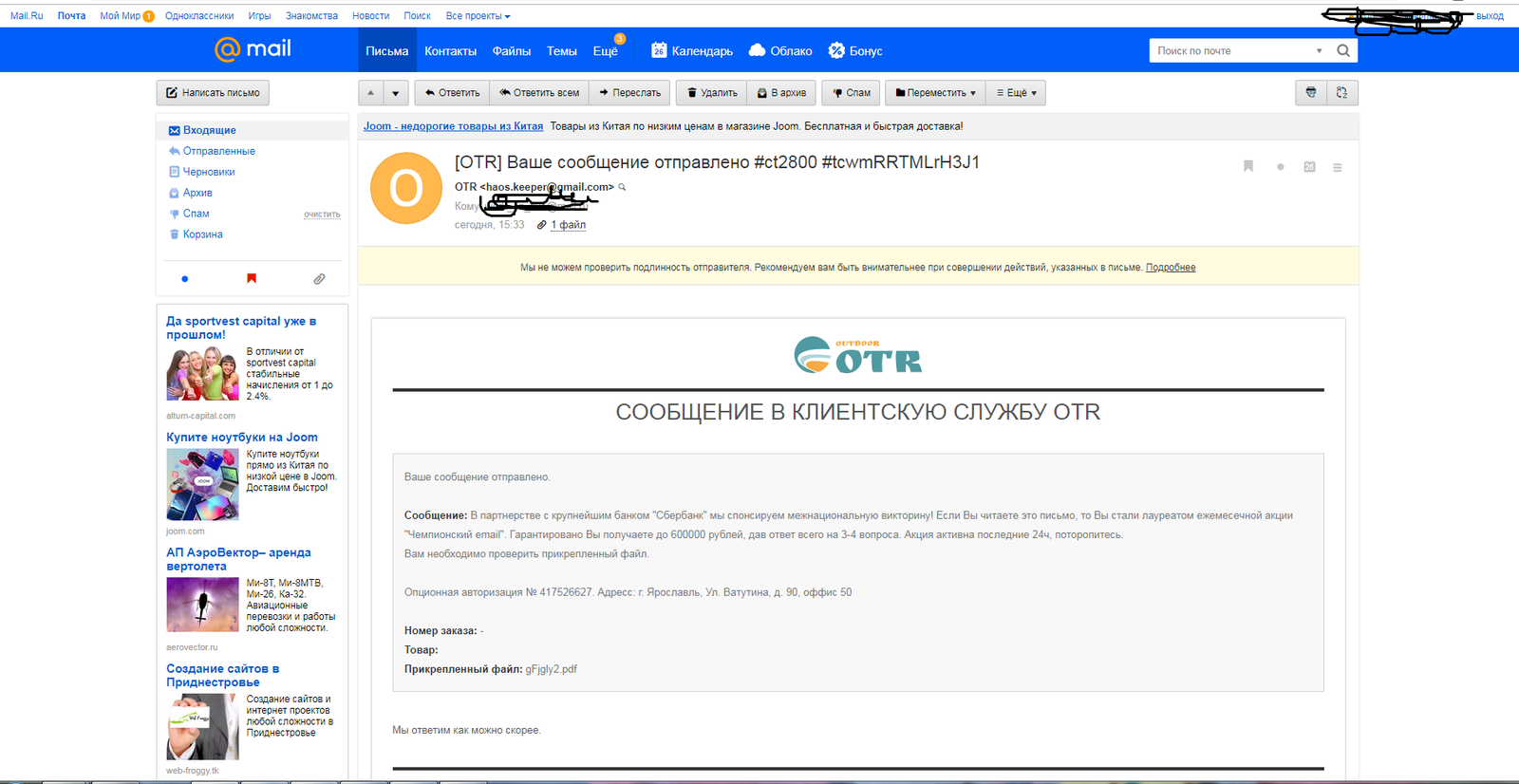
Task: Open Joom ad link above message
Action: [453, 126]
